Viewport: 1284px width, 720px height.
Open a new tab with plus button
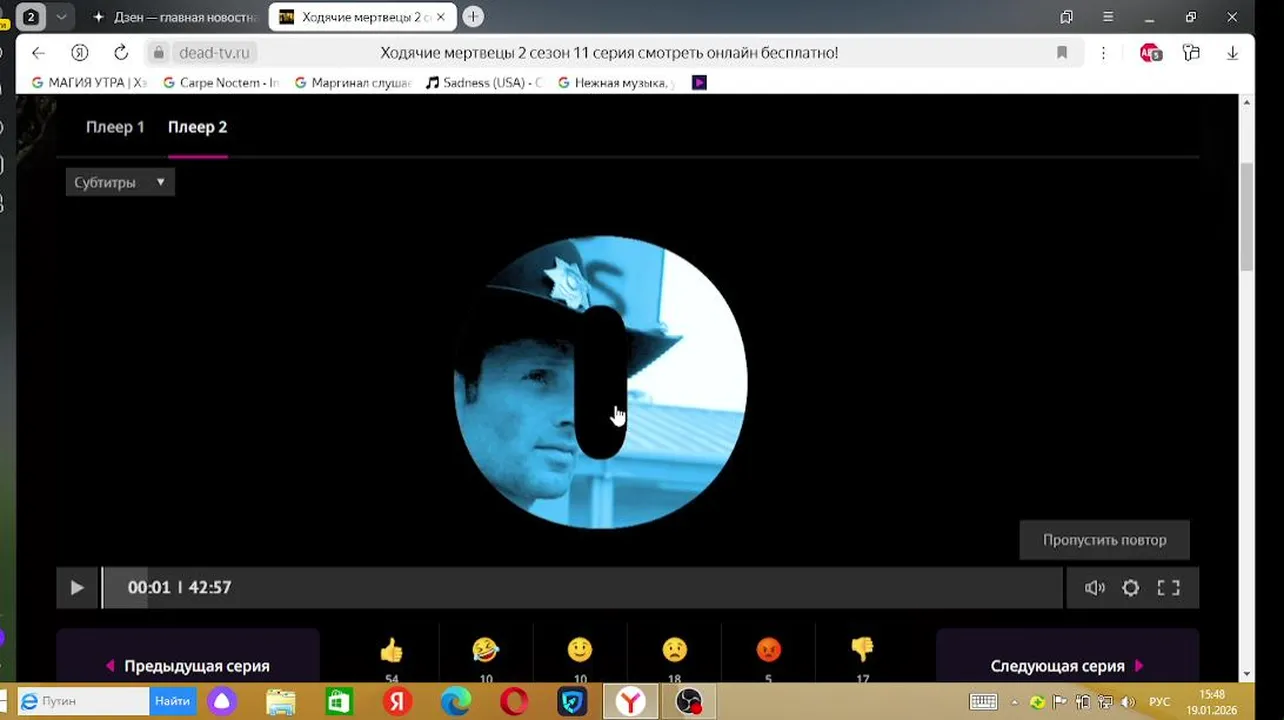[473, 17]
